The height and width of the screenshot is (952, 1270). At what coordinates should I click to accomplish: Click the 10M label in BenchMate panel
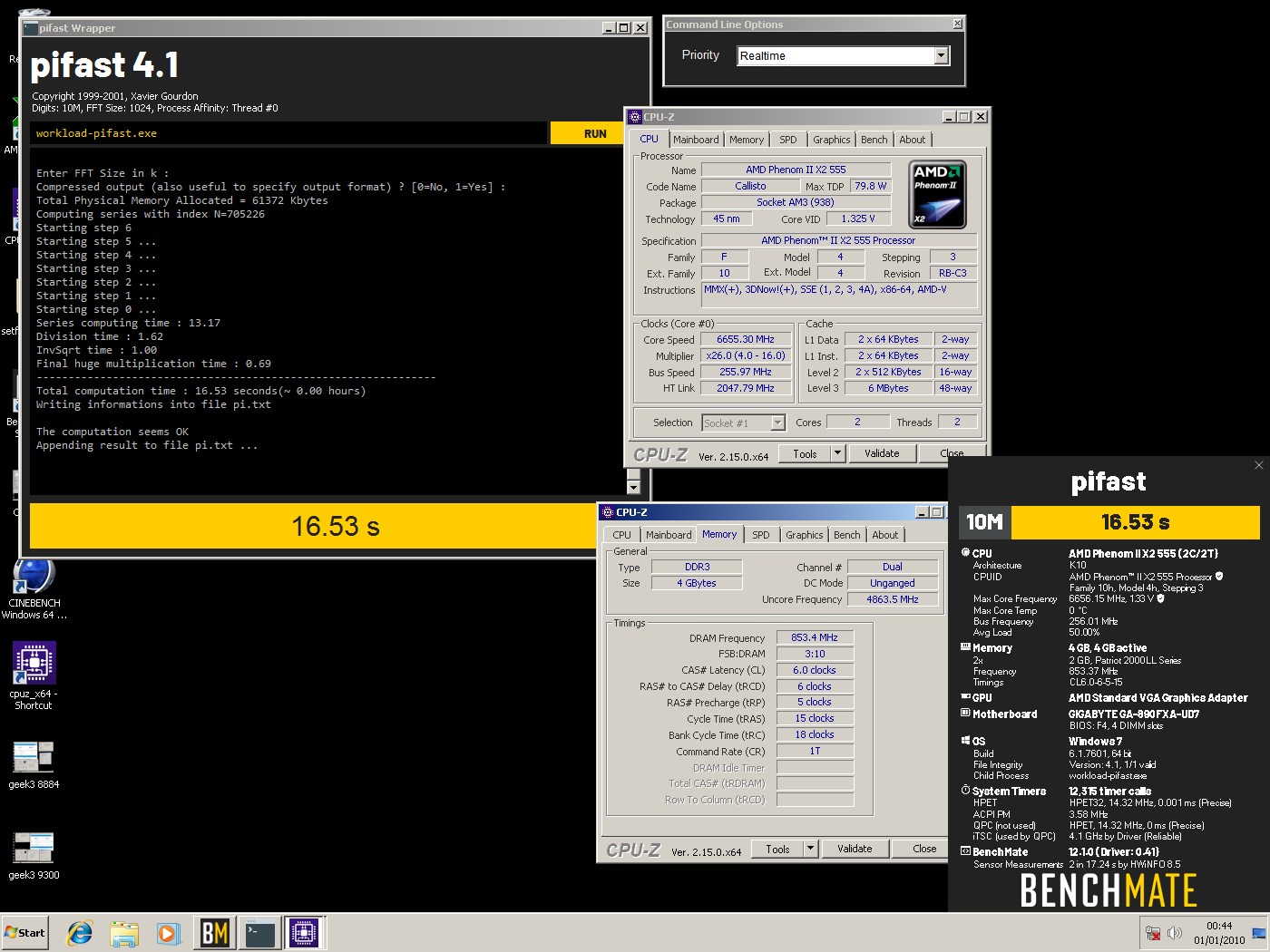[x=984, y=522]
